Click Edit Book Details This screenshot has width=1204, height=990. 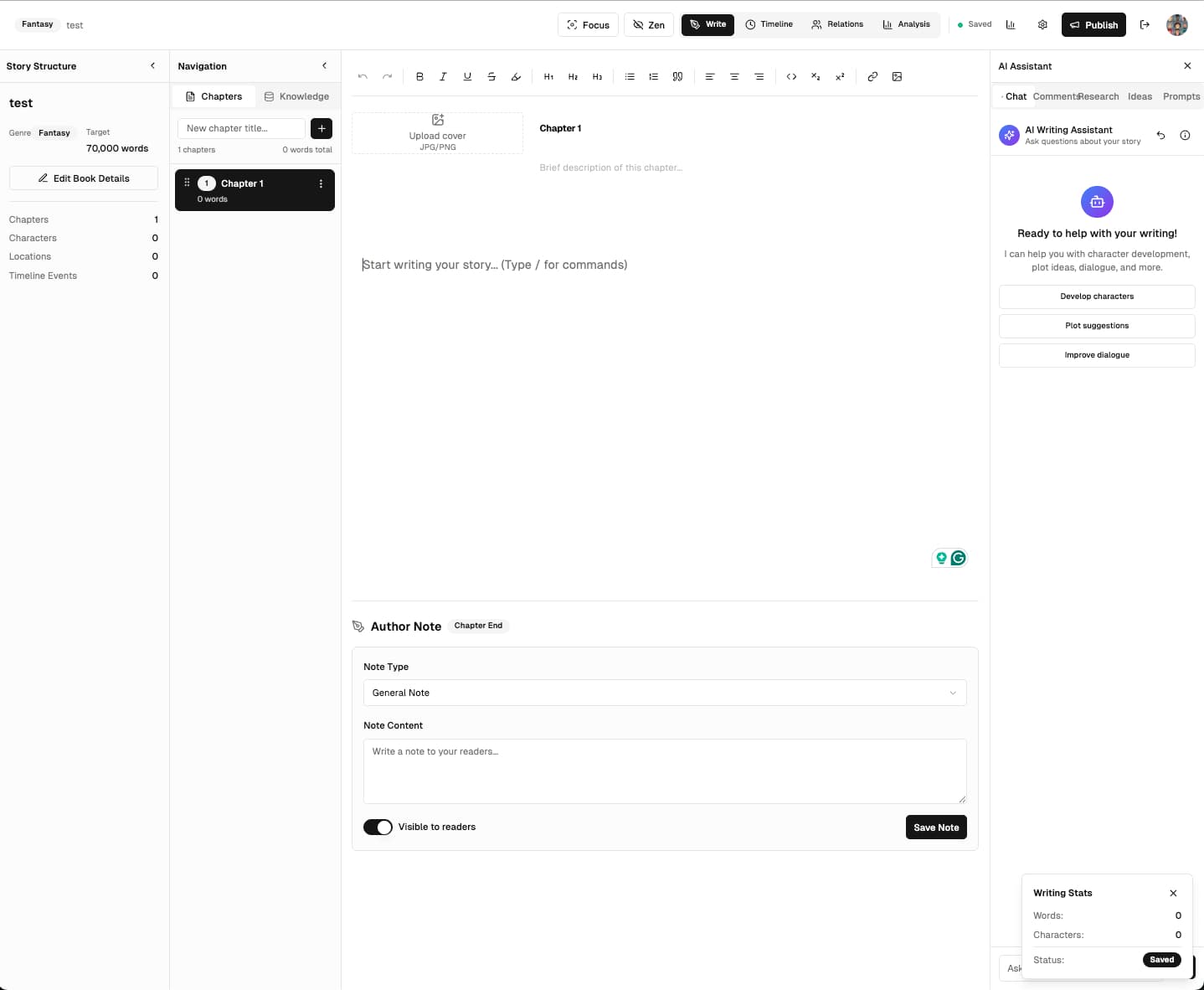pos(84,178)
